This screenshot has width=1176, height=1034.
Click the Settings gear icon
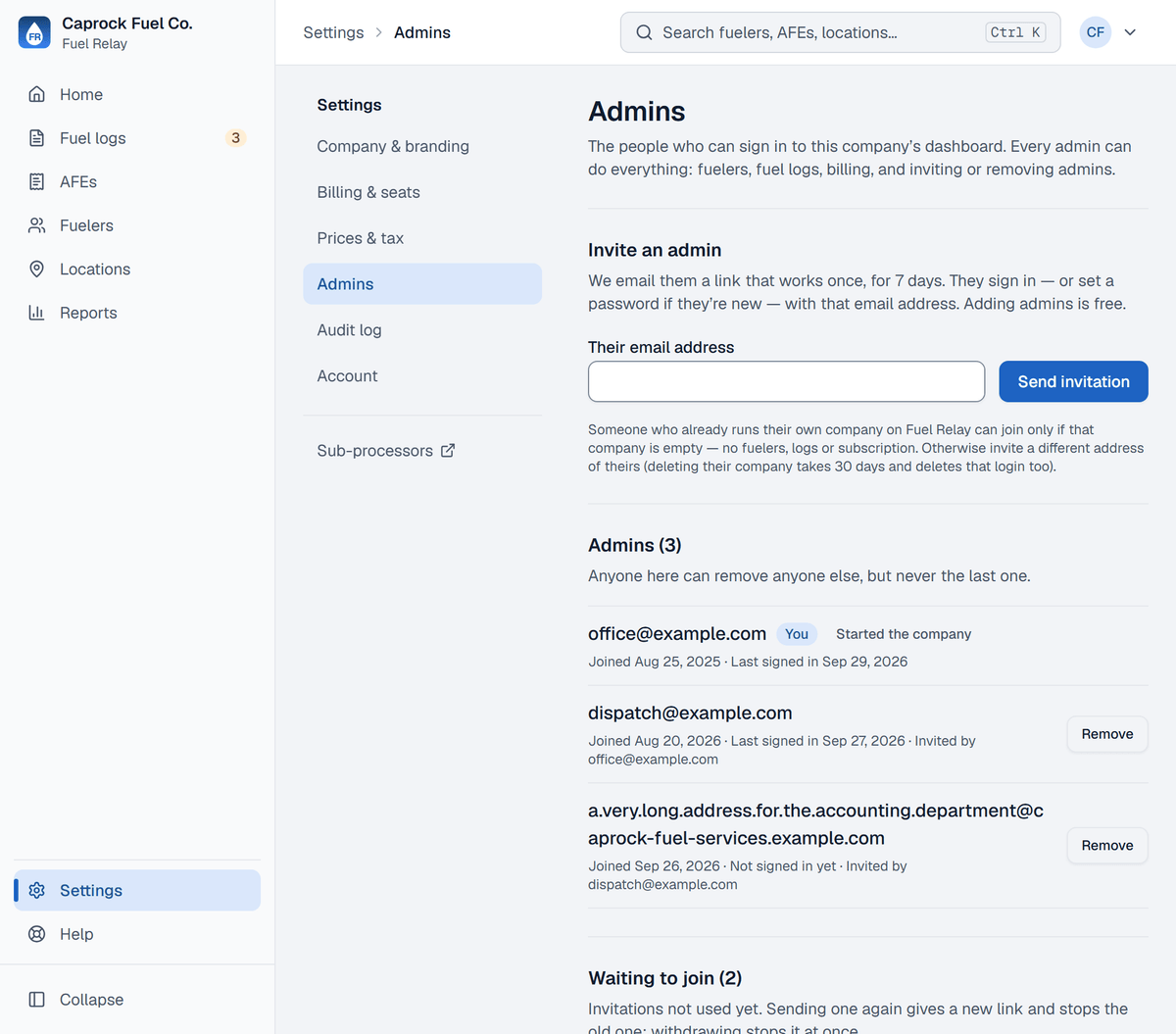point(37,890)
